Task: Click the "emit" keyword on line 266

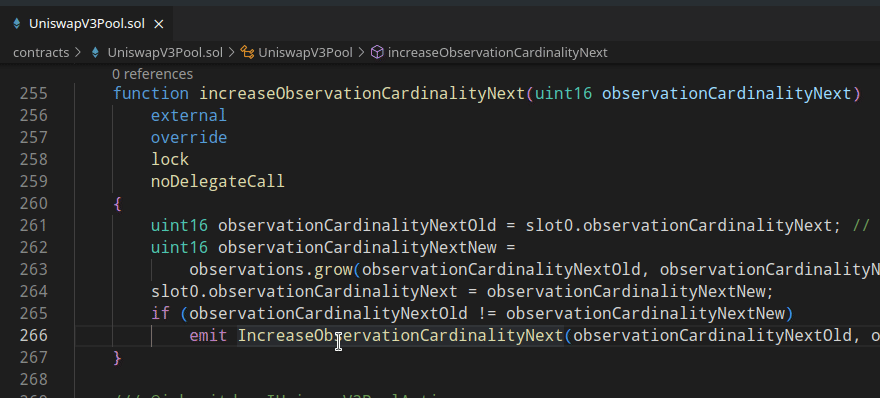Action: click(x=208, y=335)
